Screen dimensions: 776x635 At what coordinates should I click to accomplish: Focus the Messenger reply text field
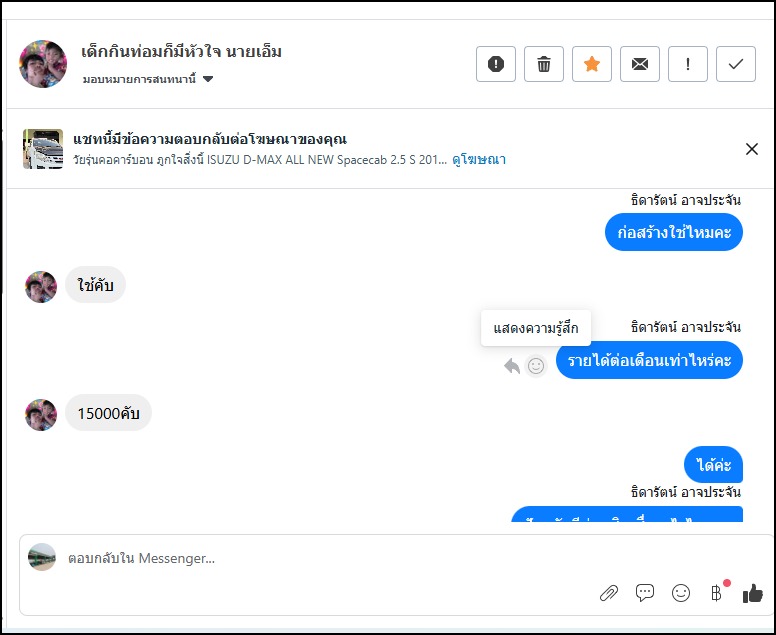coord(300,558)
